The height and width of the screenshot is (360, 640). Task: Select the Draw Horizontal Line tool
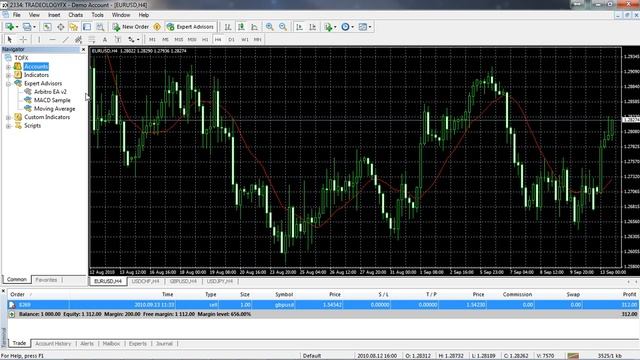[x=52, y=40]
